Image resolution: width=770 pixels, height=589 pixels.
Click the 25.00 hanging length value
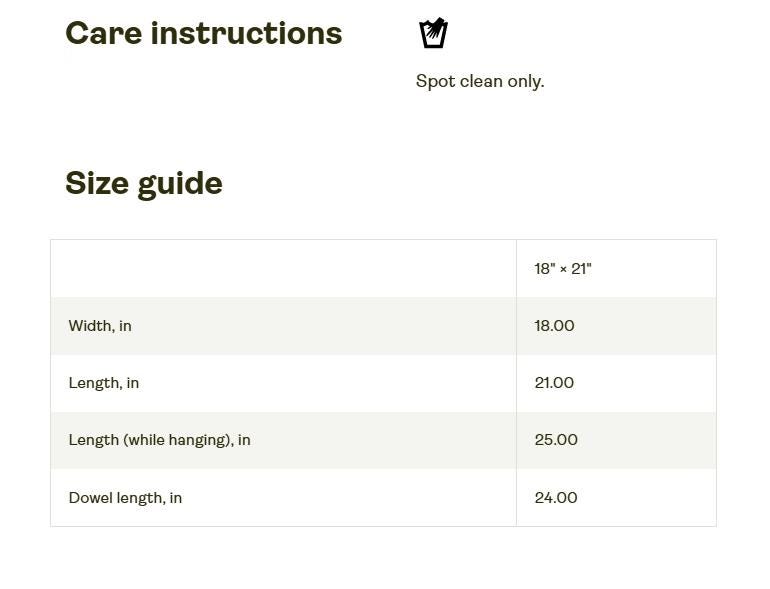pyautogui.click(x=556, y=440)
